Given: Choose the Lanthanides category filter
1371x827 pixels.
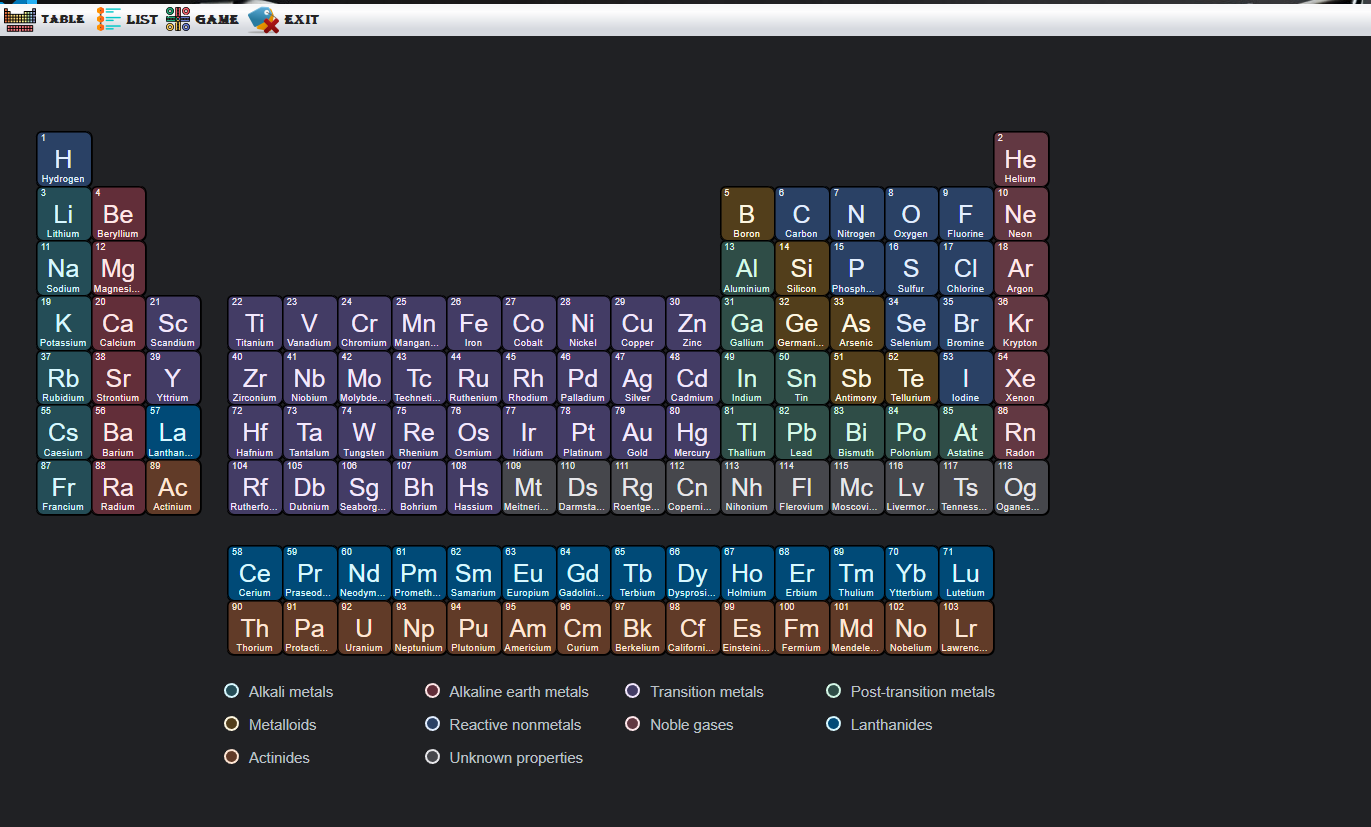Looking at the screenshot, I should [833, 724].
